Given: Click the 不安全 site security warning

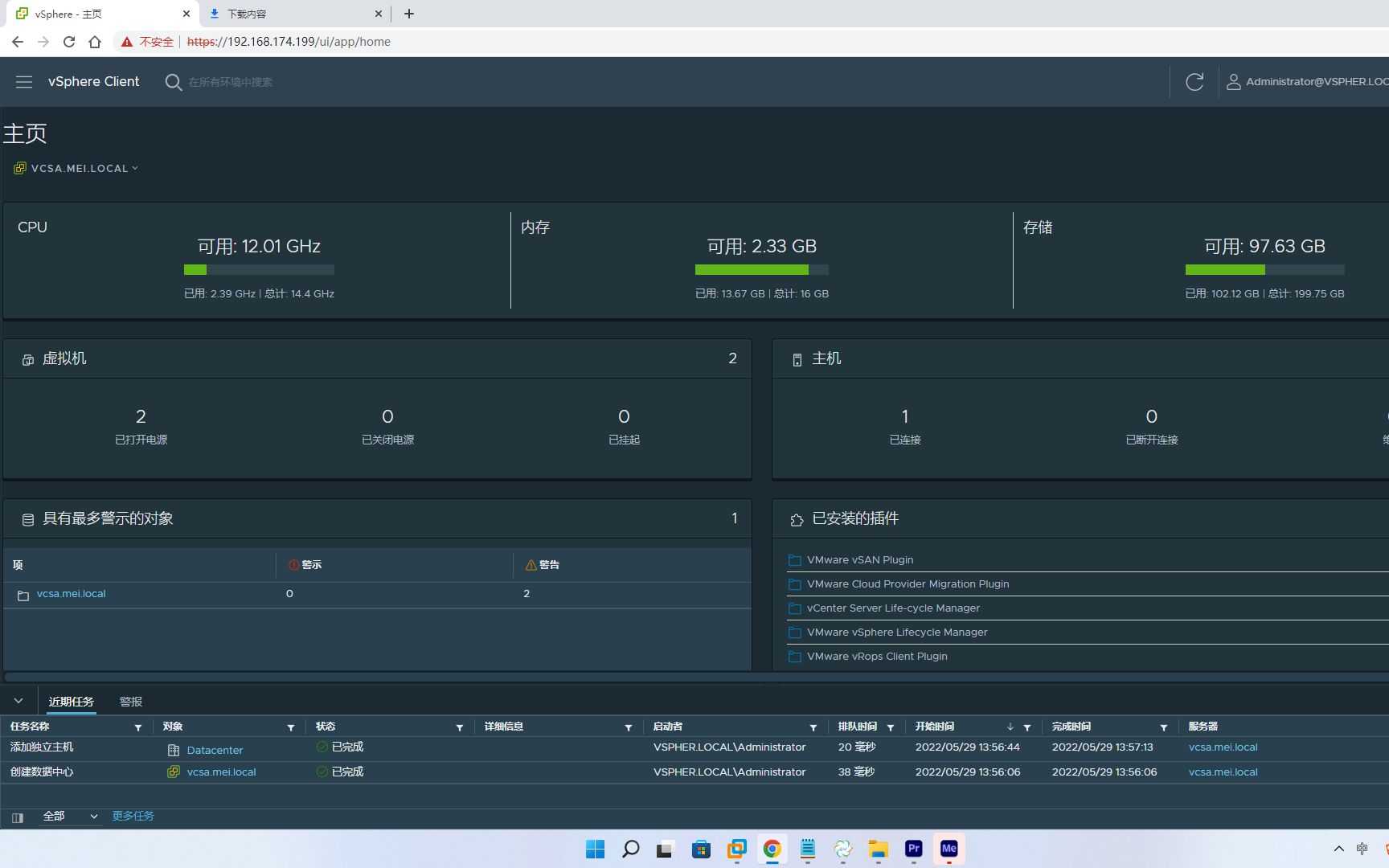Looking at the screenshot, I should coord(147,42).
